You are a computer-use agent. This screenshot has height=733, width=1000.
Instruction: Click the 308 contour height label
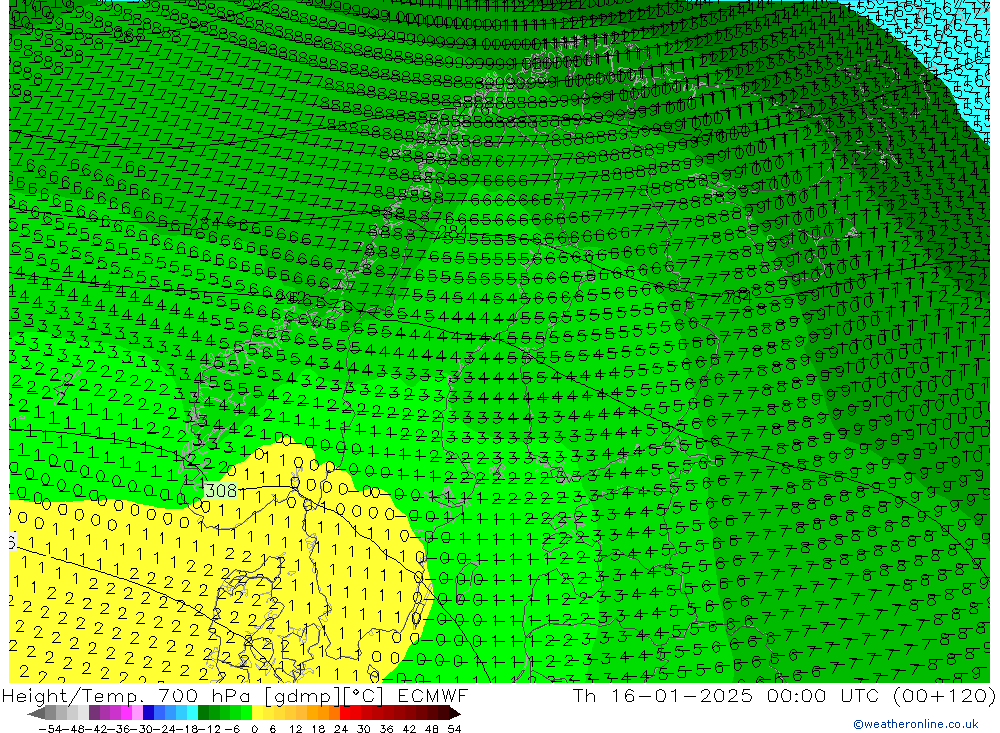[221, 490]
